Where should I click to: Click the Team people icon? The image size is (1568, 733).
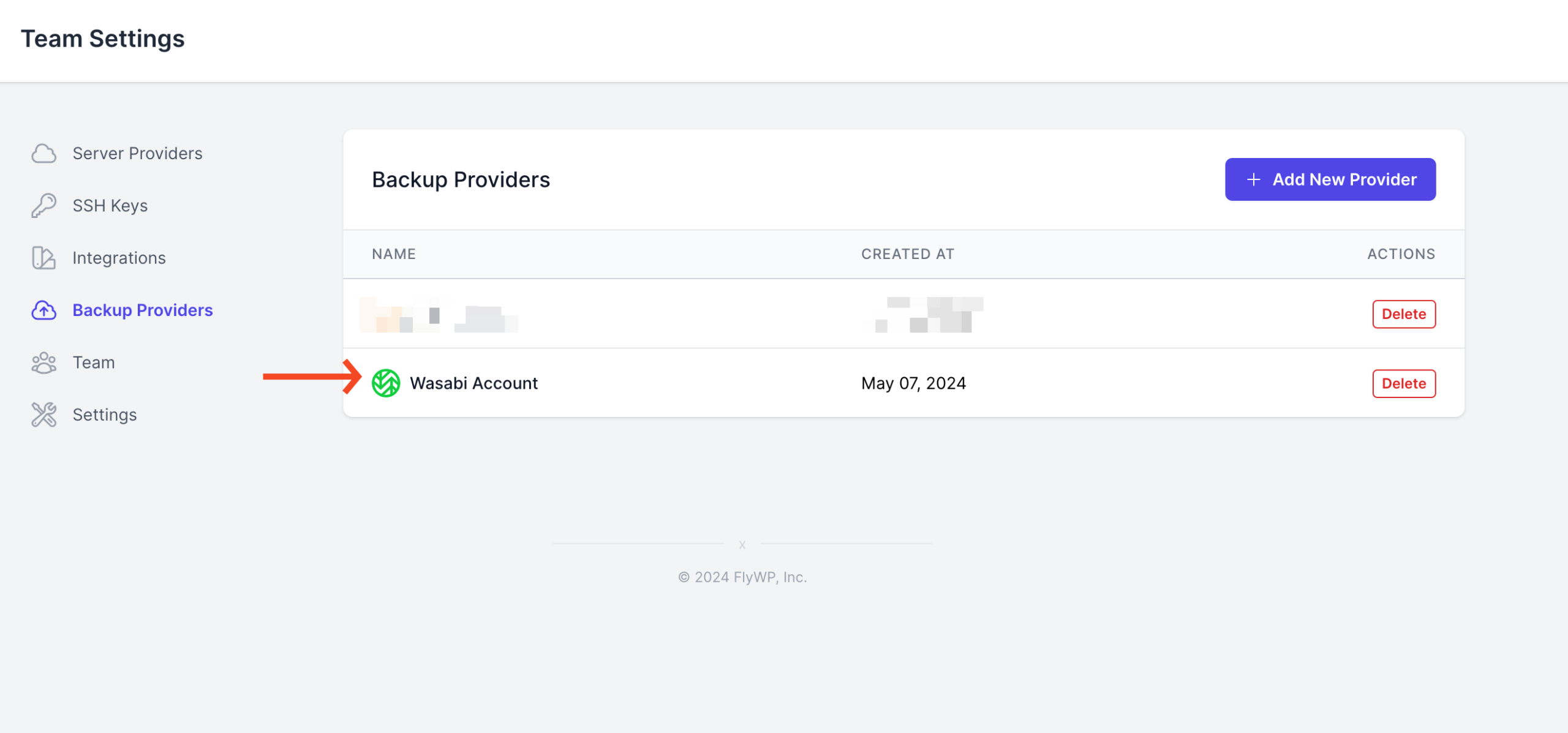43,363
